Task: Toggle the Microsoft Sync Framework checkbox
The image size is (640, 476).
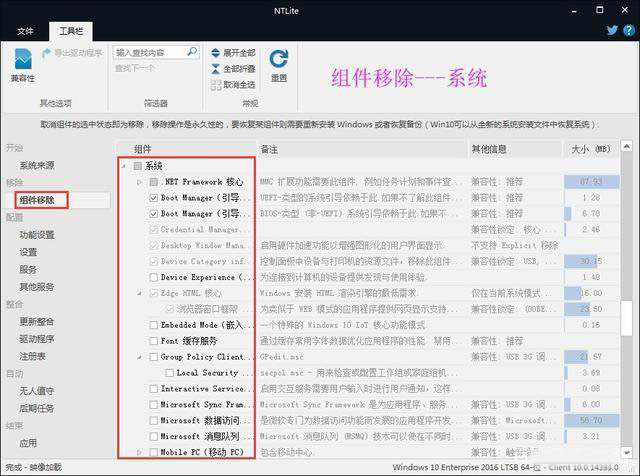Action: (153, 405)
